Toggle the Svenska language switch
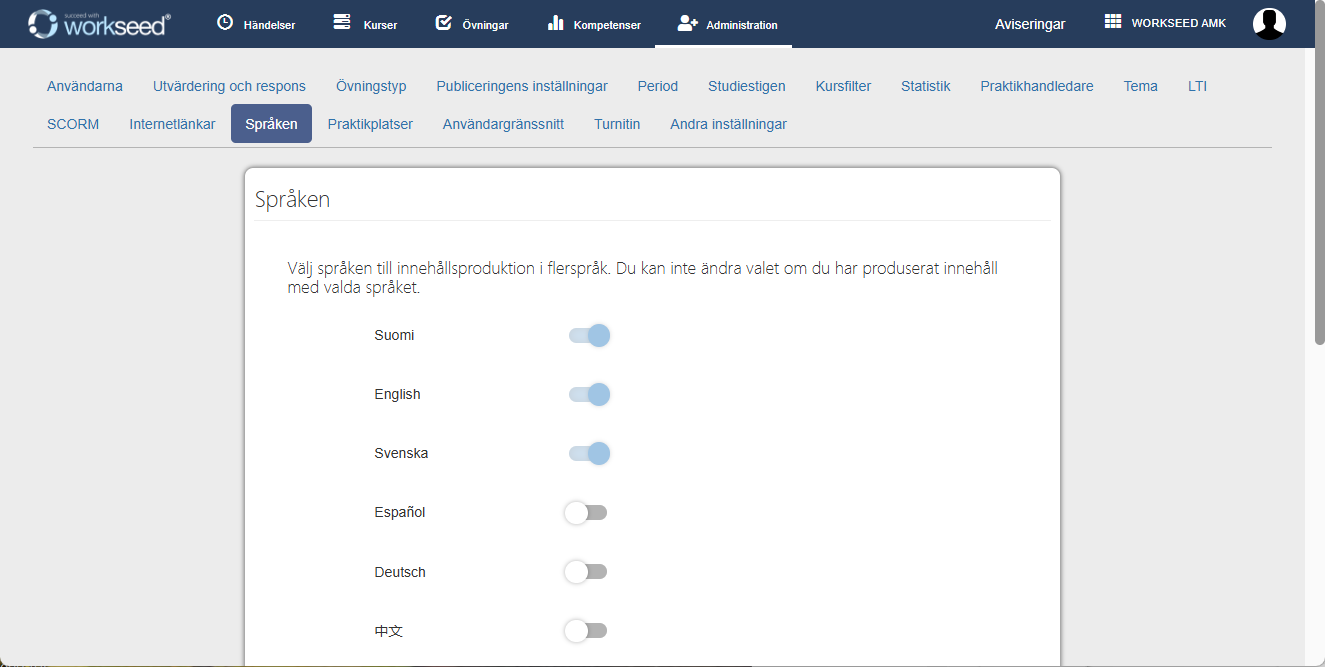This screenshot has width=1325, height=667. 589,454
